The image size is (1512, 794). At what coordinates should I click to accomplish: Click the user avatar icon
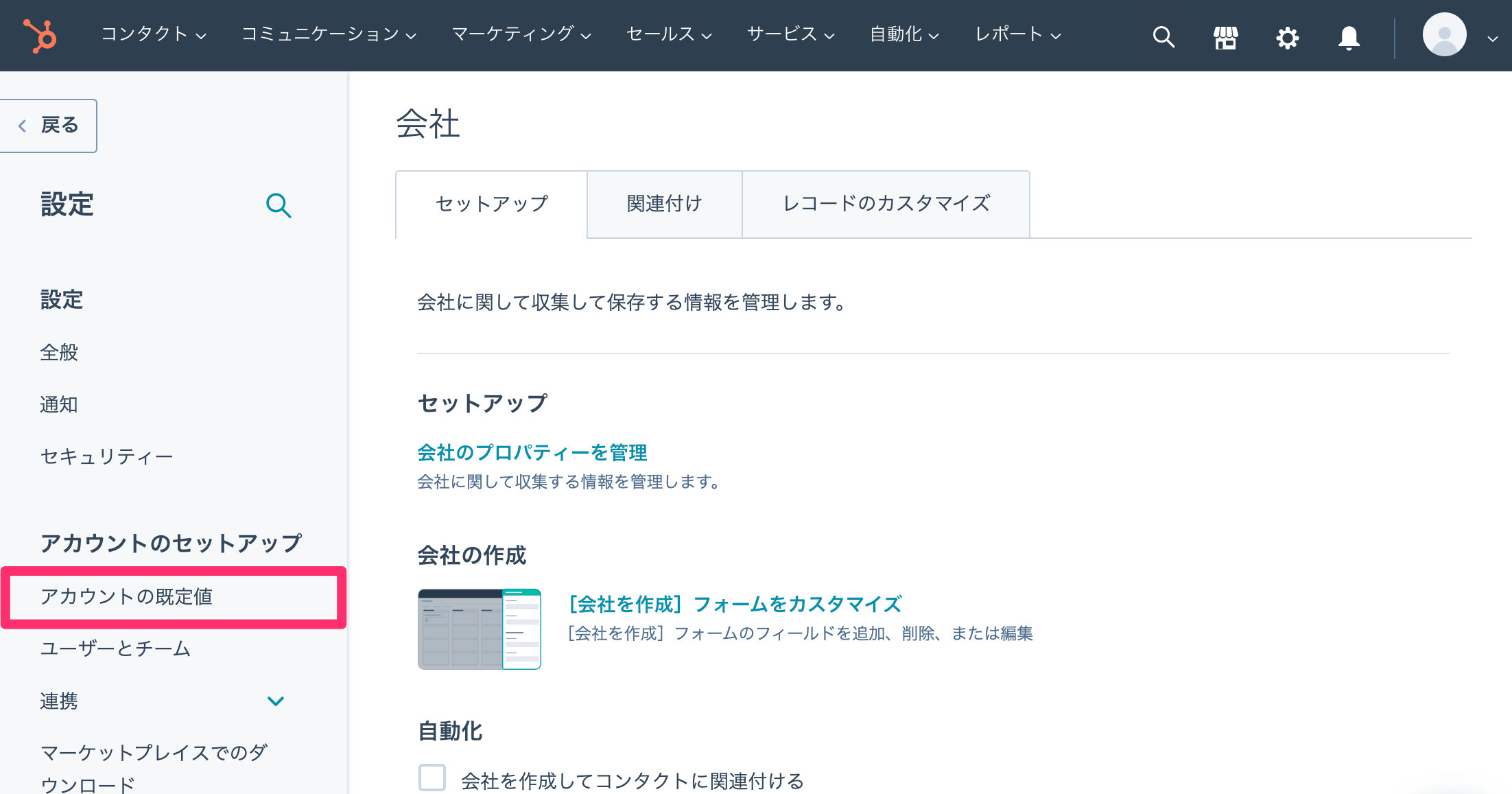(1444, 34)
